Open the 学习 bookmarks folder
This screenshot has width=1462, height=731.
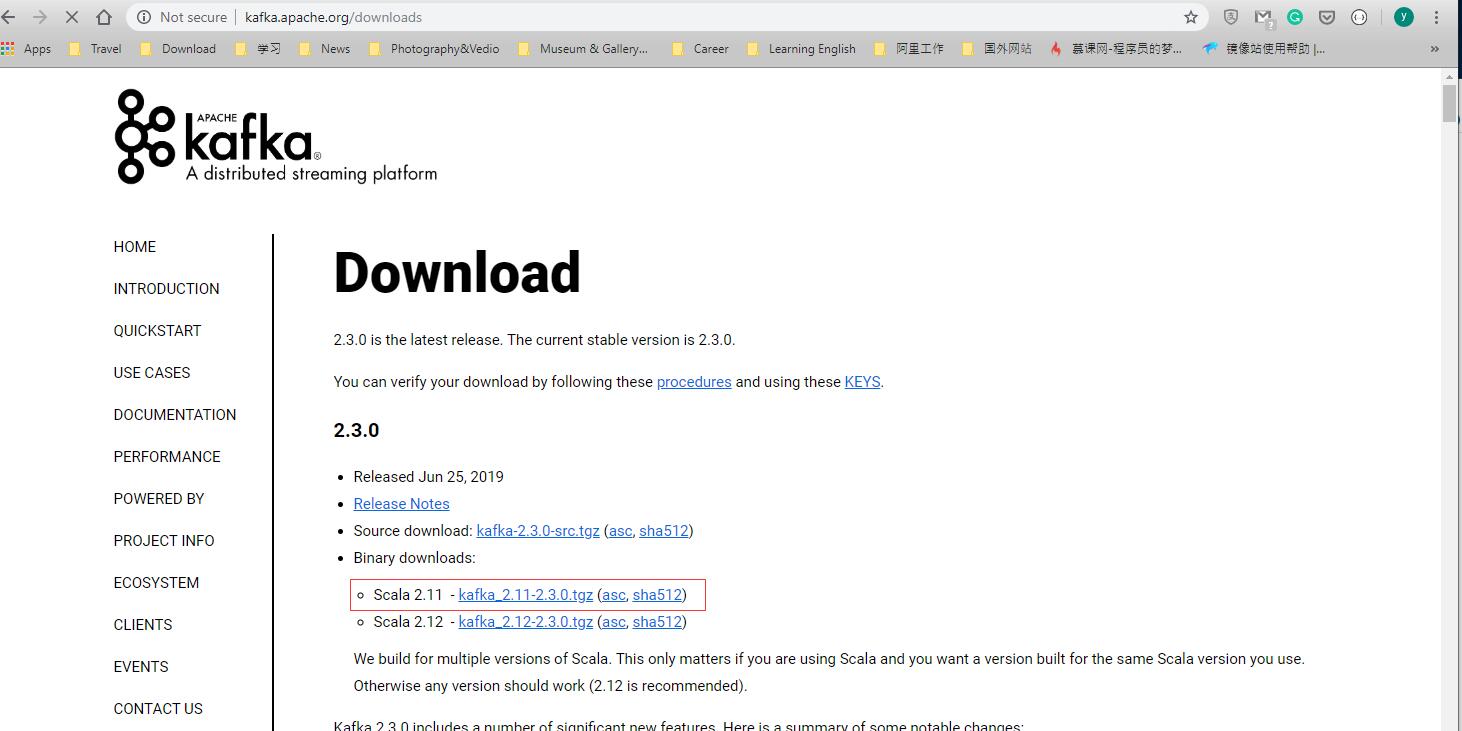[258, 48]
